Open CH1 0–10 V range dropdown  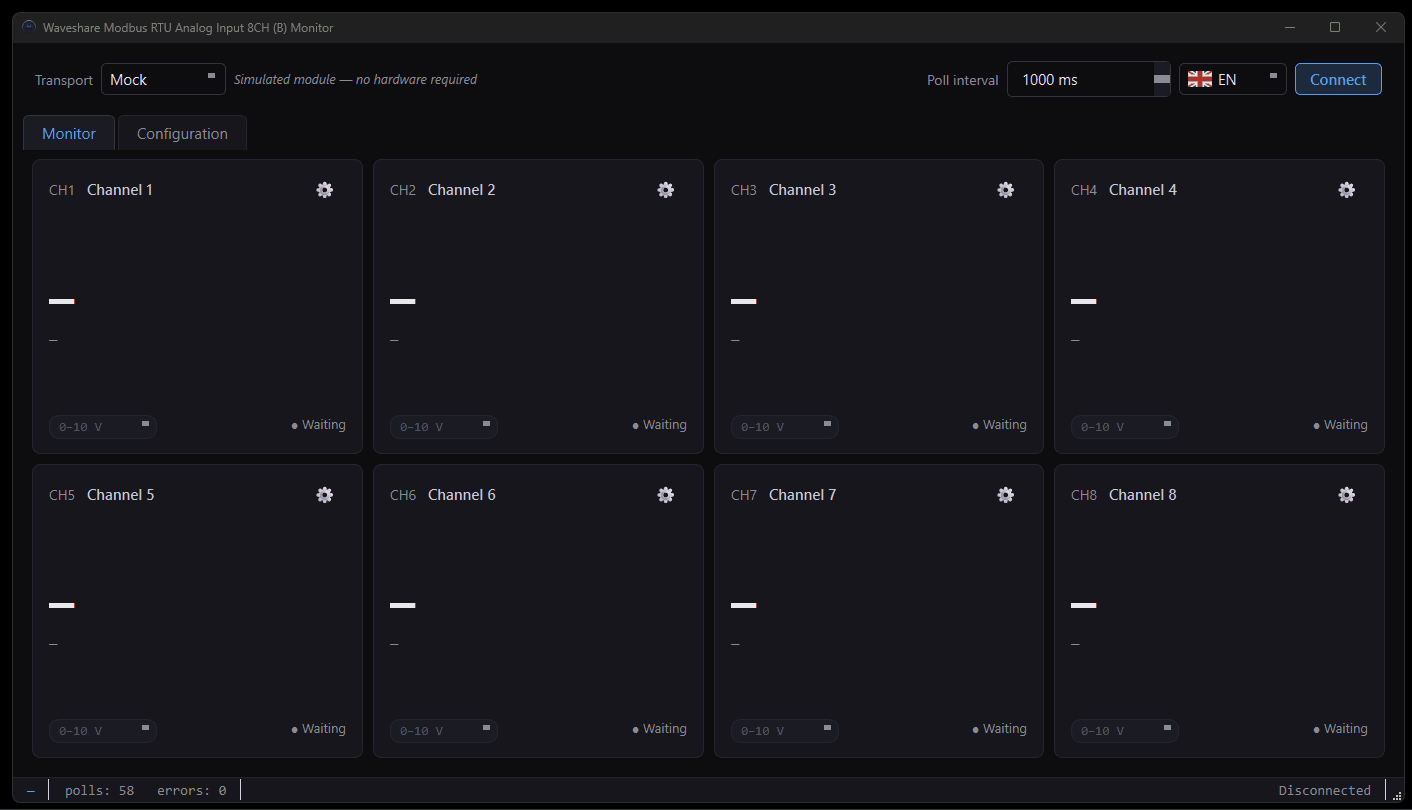[103, 427]
